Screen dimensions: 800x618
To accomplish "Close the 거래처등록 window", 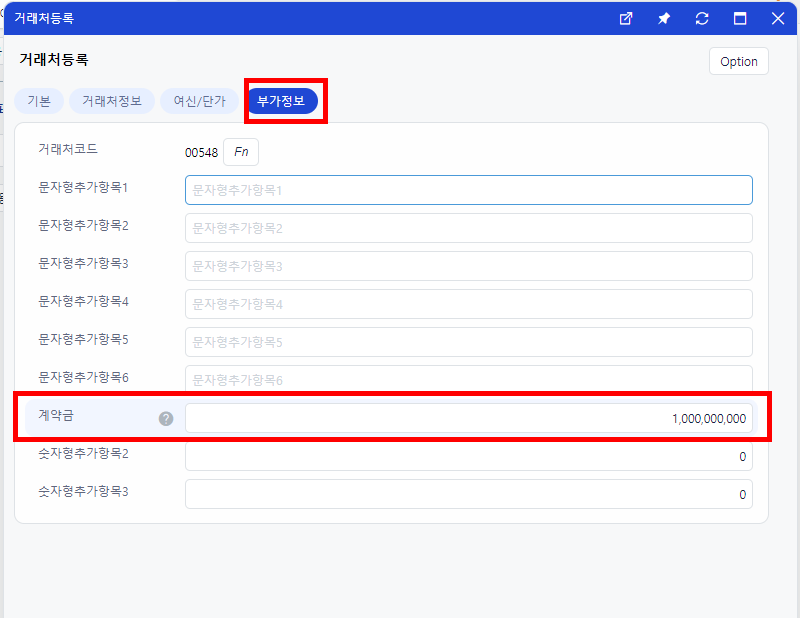I will point(778,19).
